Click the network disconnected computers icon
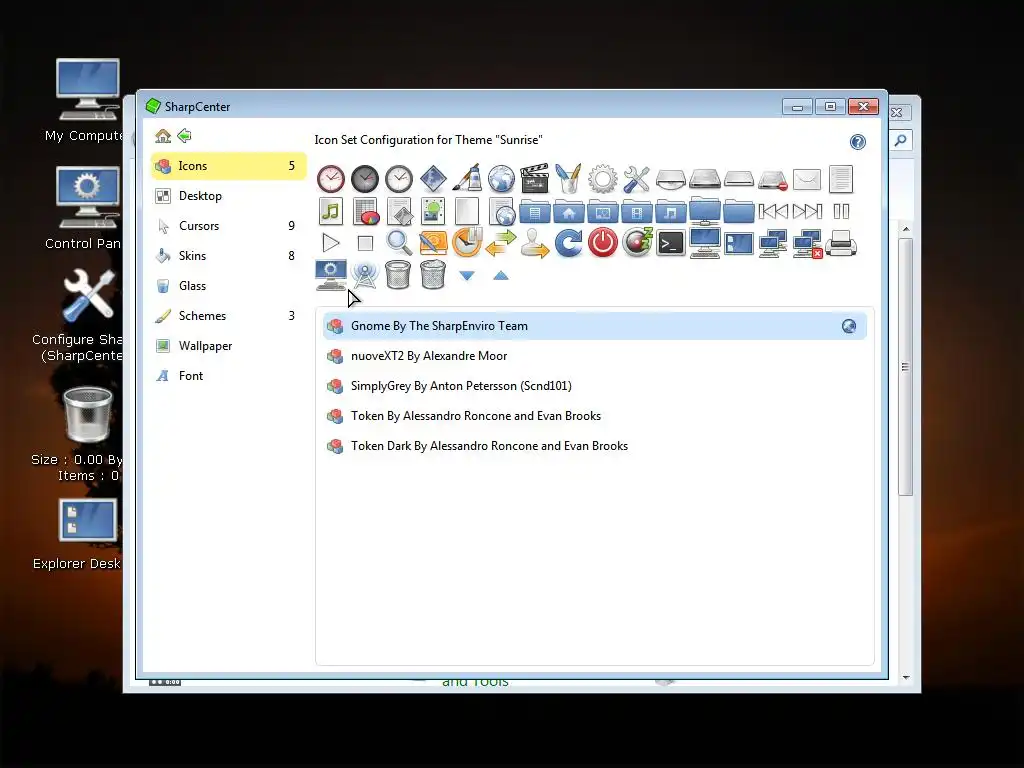 [807, 244]
